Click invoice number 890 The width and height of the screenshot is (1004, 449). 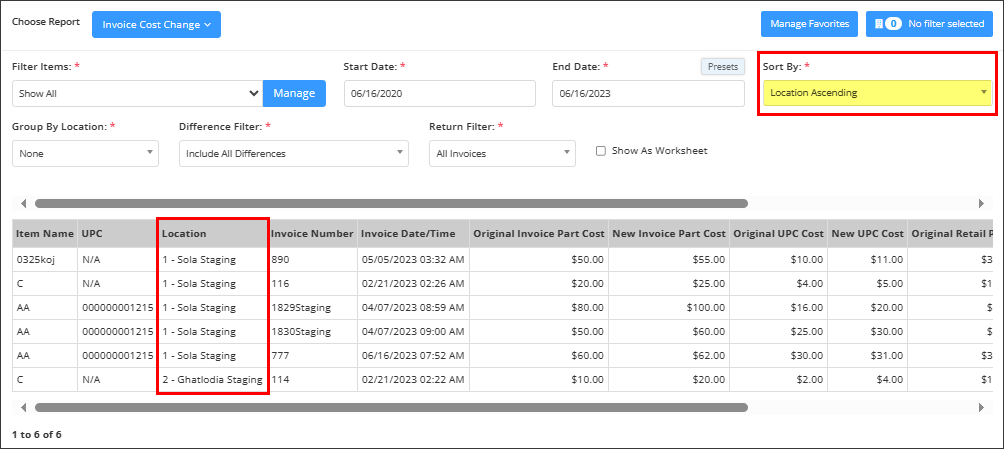tap(279, 259)
